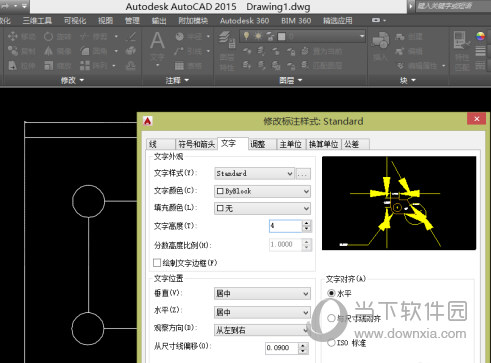The image size is (491, 363).
Task: Switch to the Alternate Units tab
Action: [323, 144]
